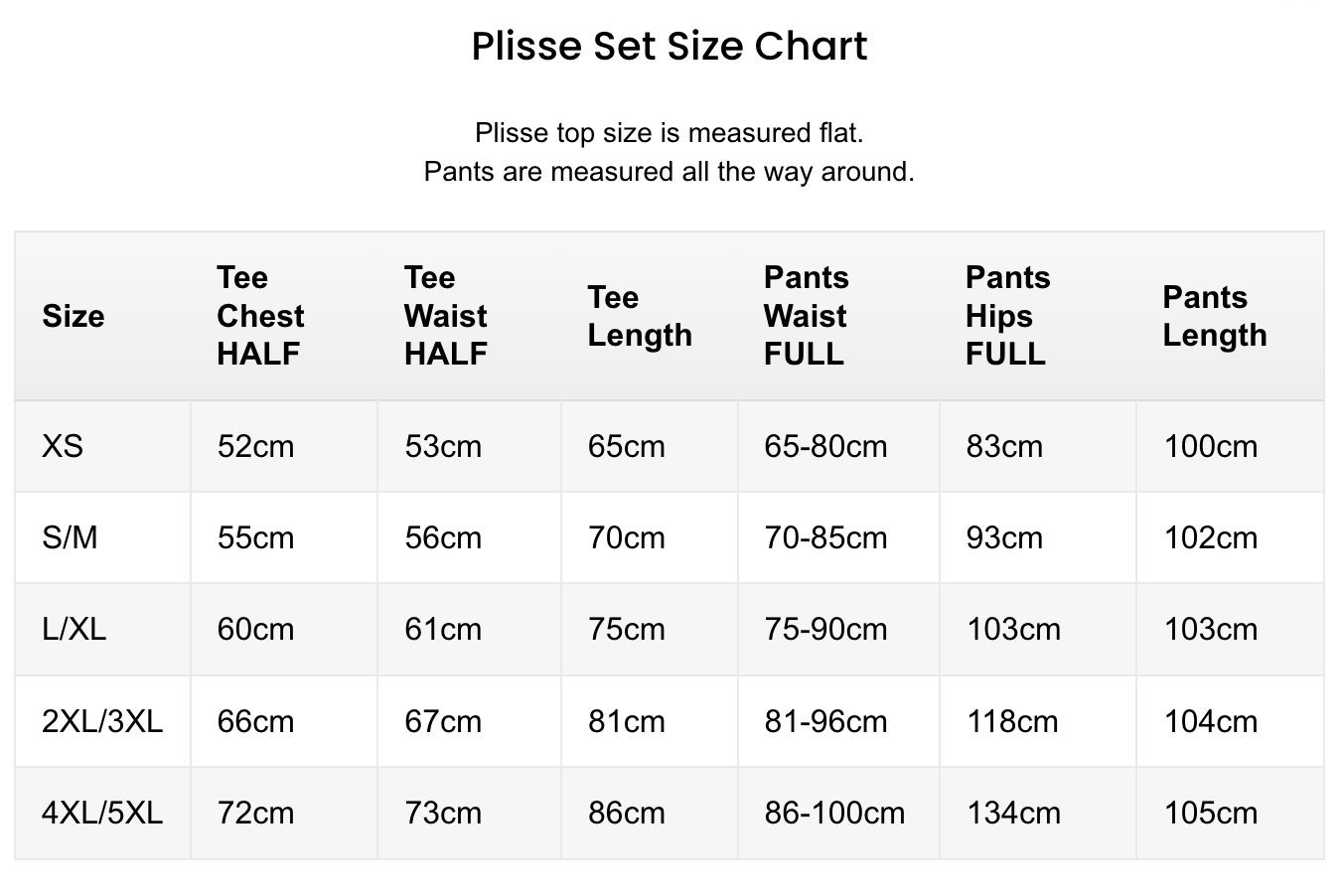Select the Tee Length column header
The height and width of the screenshot is (896, 1343).
tap(640, 316)
